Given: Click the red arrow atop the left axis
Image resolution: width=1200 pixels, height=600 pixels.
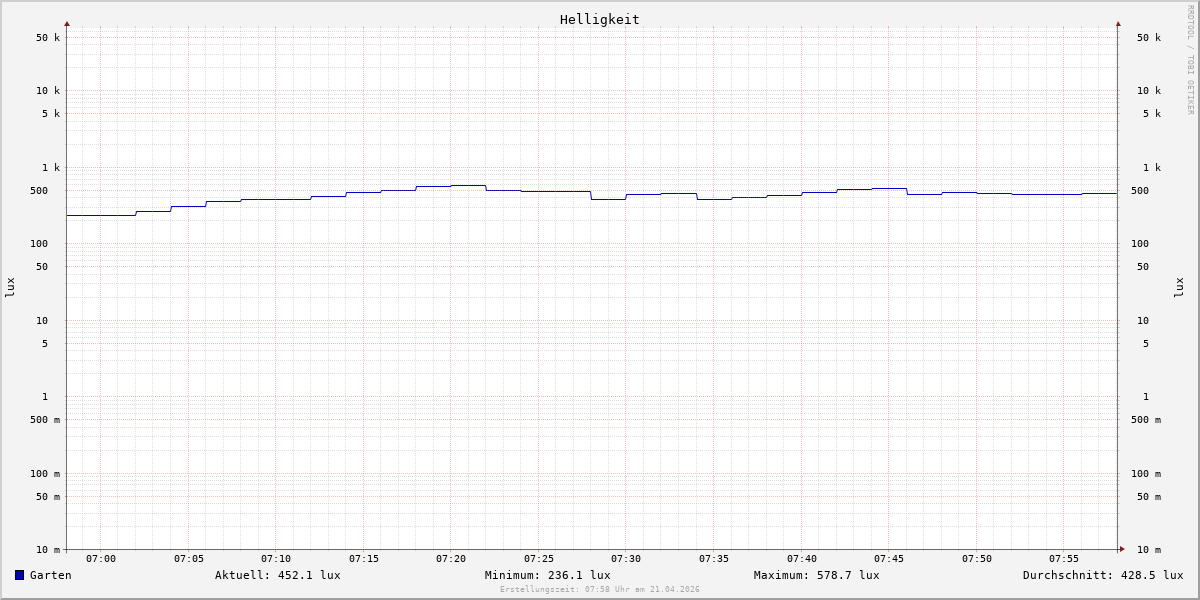Looking at the screenshot, I should tap(67, 23).
